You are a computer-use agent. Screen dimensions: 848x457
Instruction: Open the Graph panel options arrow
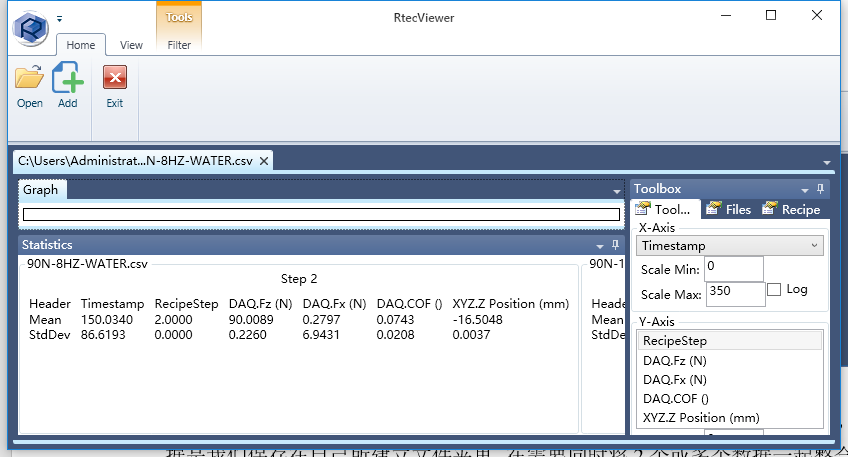click(617, 190)
